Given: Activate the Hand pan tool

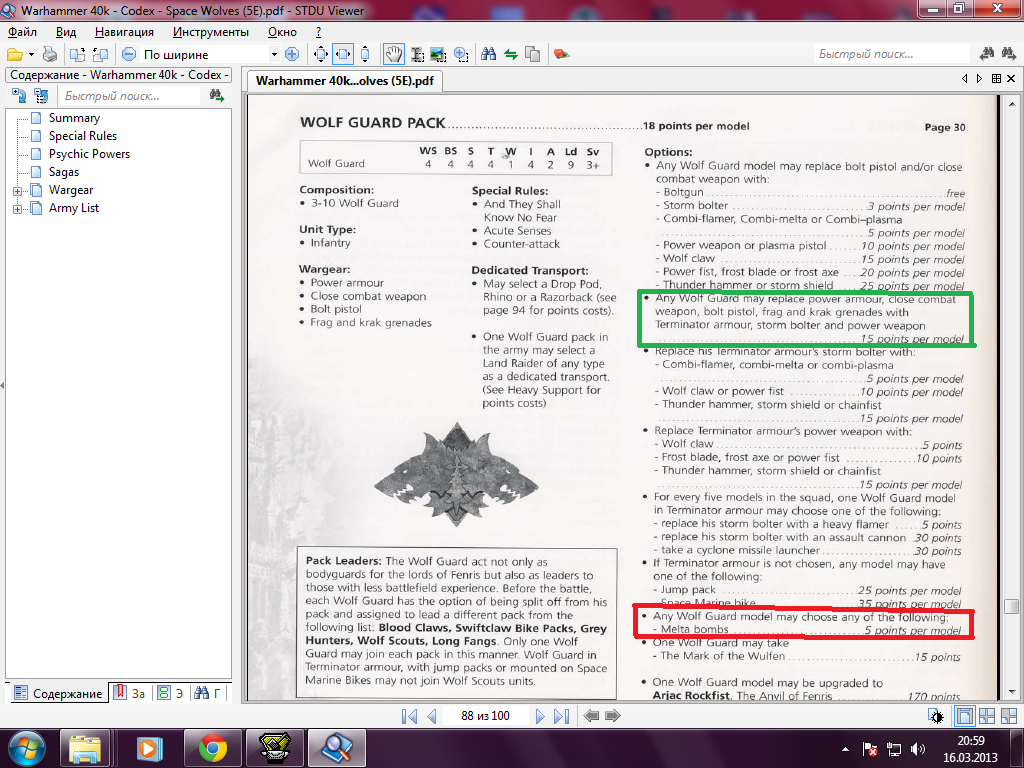Looking at the screenshot, I should pyautogui.click(x=394, y=54).
